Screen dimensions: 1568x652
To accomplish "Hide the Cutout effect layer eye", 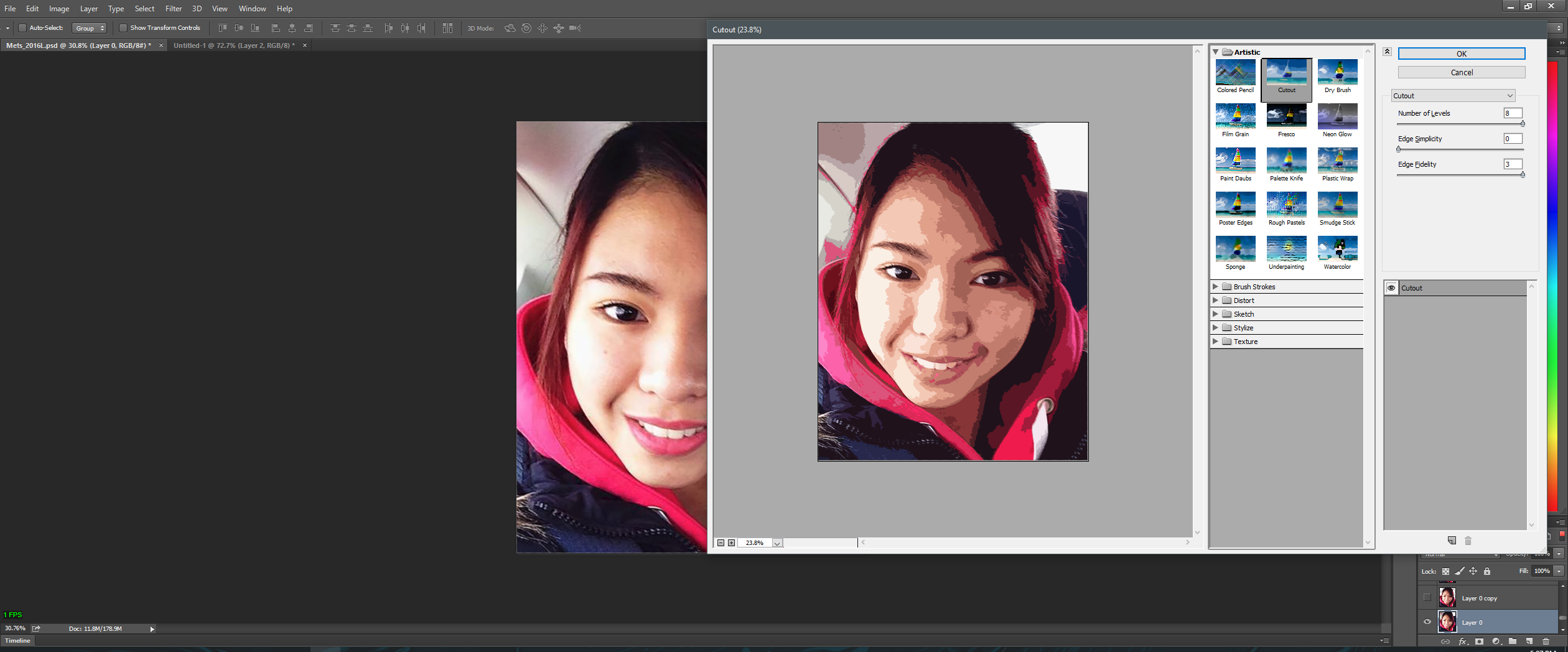I will pos(1391,288).
